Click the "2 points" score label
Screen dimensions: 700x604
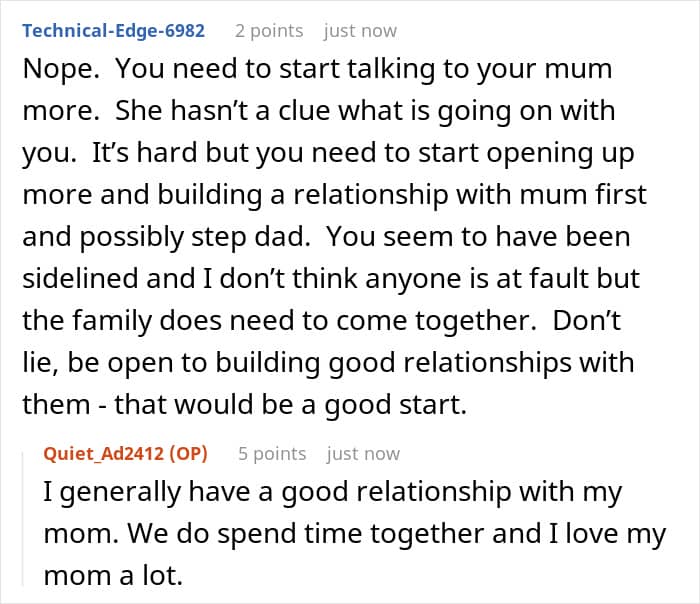(270, 30)
